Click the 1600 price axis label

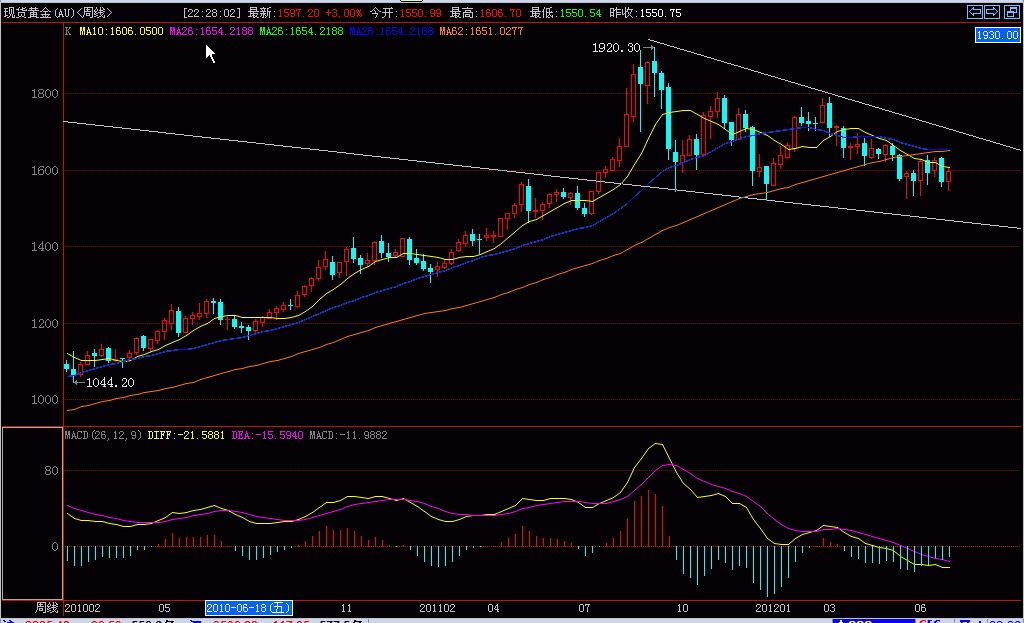coord(44,170)
